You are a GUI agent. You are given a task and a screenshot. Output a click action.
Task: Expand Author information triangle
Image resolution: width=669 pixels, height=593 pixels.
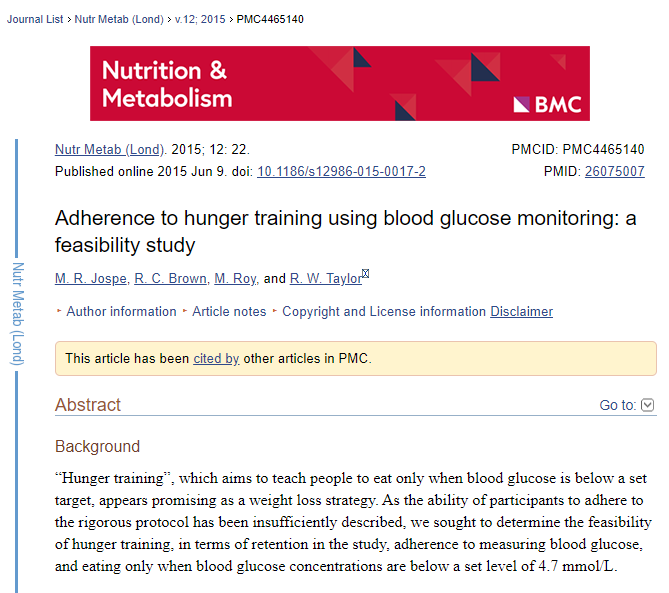(x=59, y=311)
